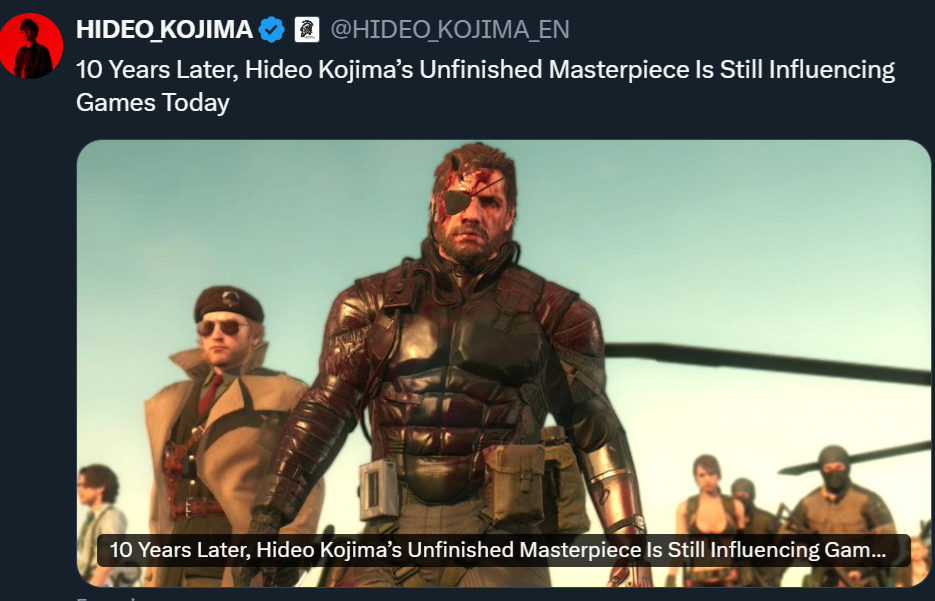Click the helicopter rotor blade in the image
Viewport: 935px width, 601px height.
pyautogui.click(x=768, y=362)
